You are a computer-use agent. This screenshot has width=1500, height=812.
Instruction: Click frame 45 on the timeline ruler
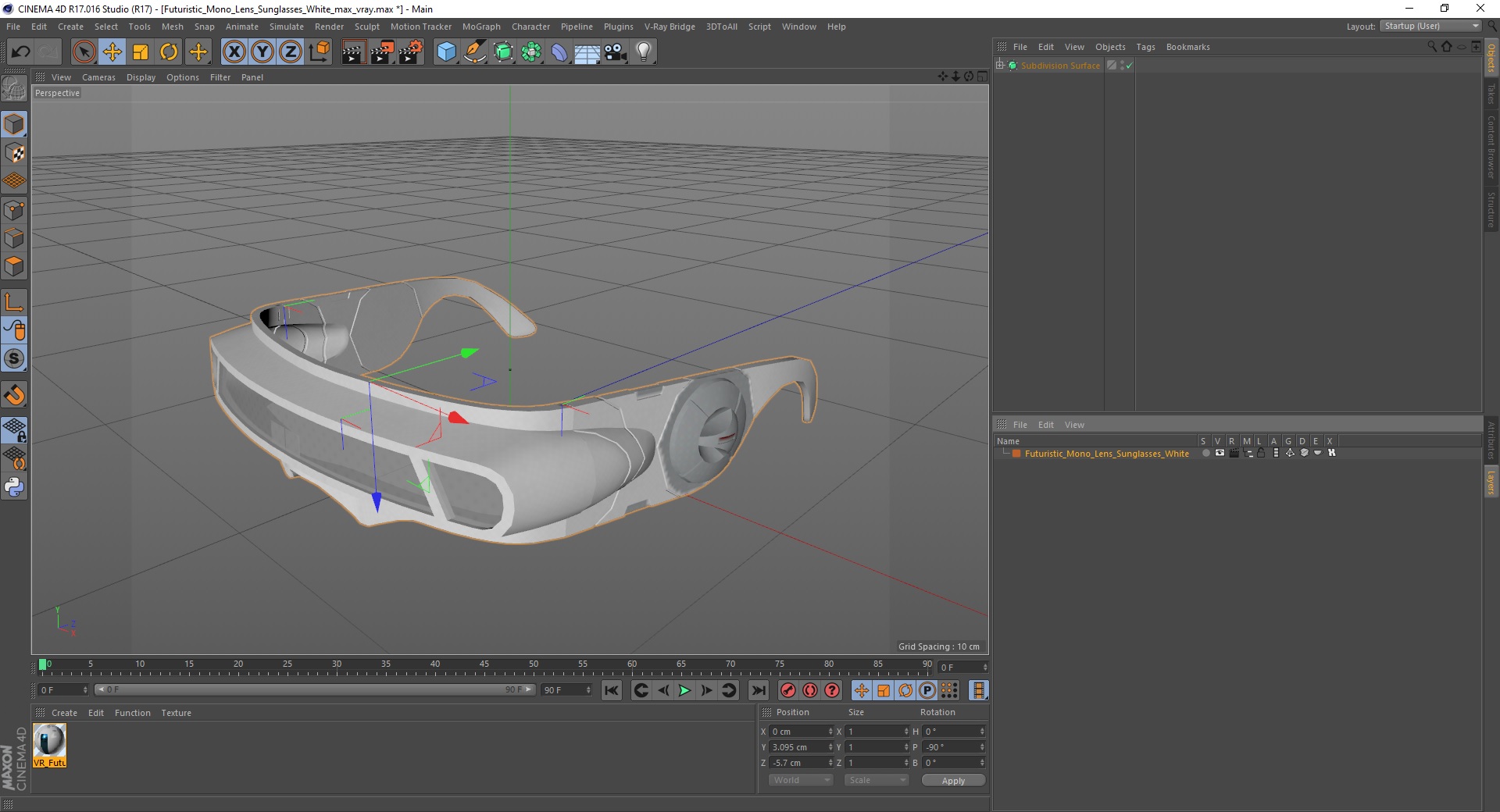click(x=484, y=664)
